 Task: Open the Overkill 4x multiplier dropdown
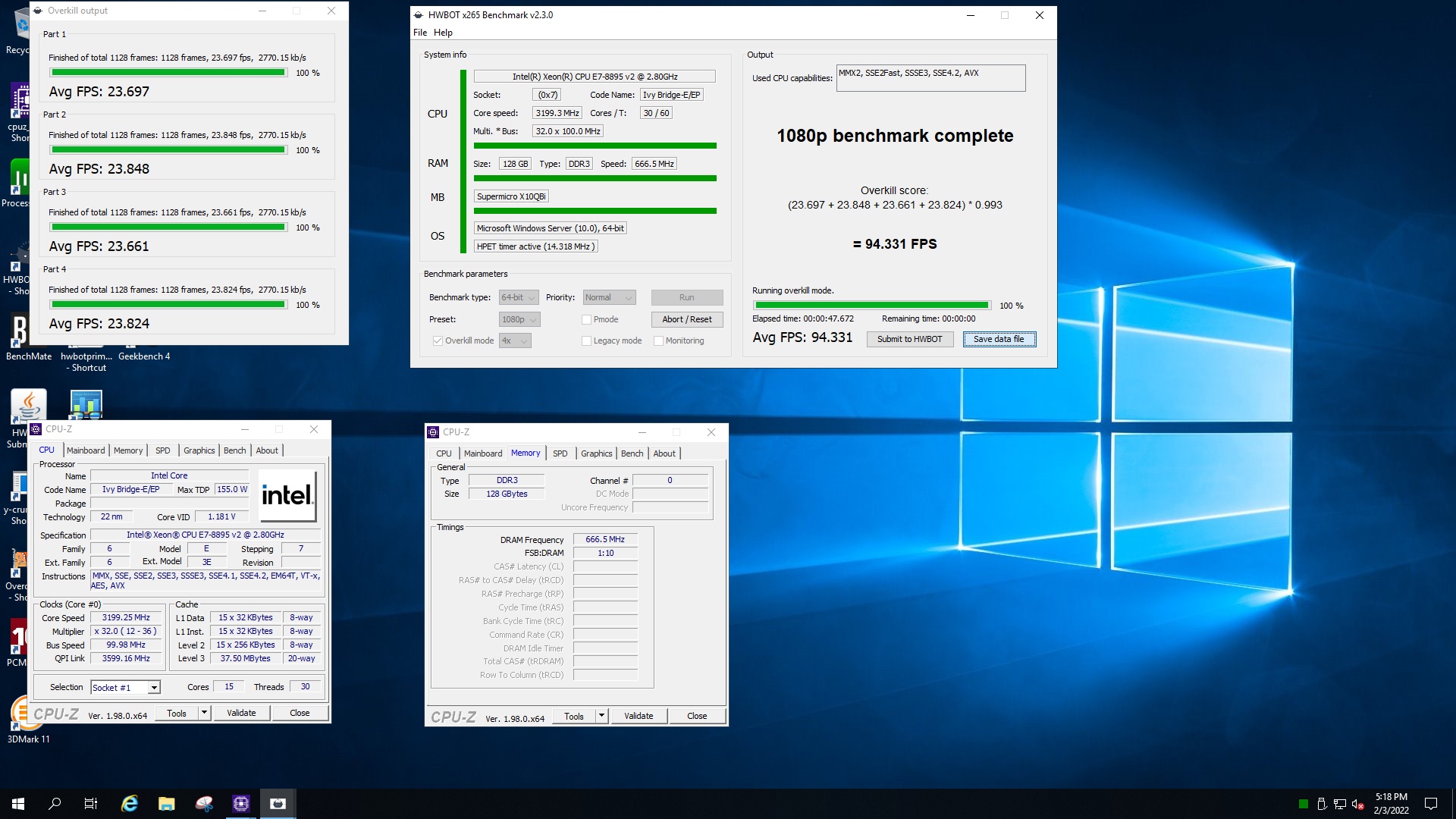pyautogui.click(x=515, y=341)
